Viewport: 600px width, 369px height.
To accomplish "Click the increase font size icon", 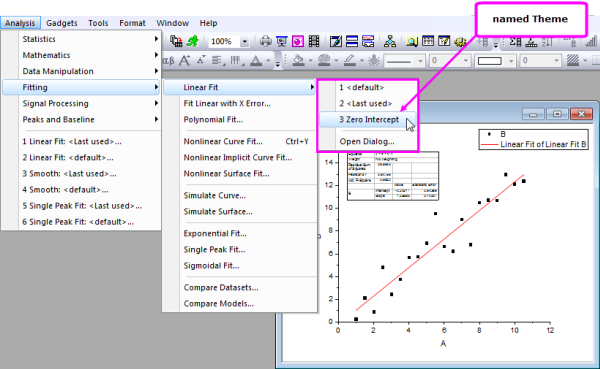I will (x=185, y=60).
